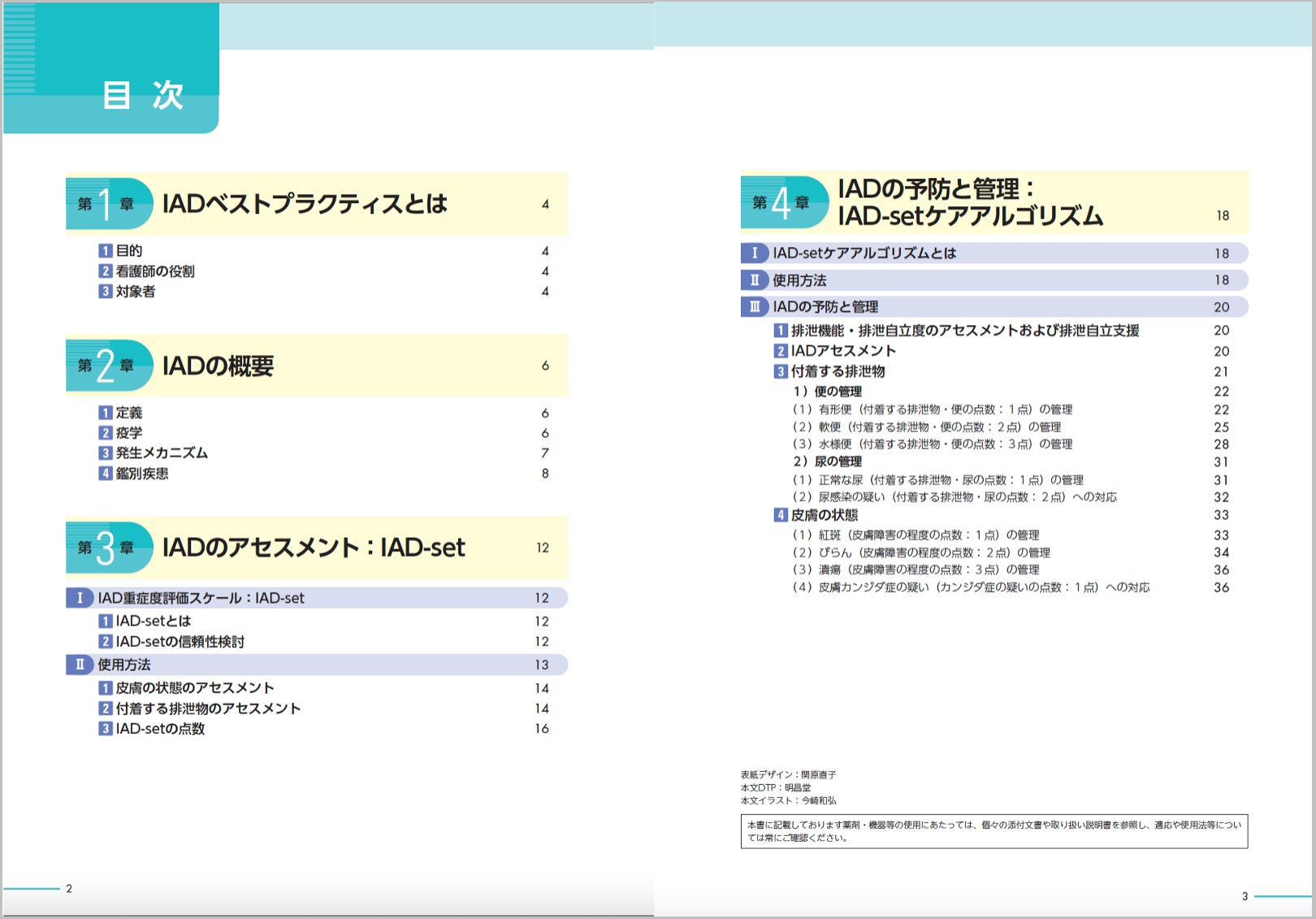Image resolution: width=1316 pixels, height=919 pixels.
Task: Click the numbered icon beside 鑑別疾患
Action: tap(106, 472)
